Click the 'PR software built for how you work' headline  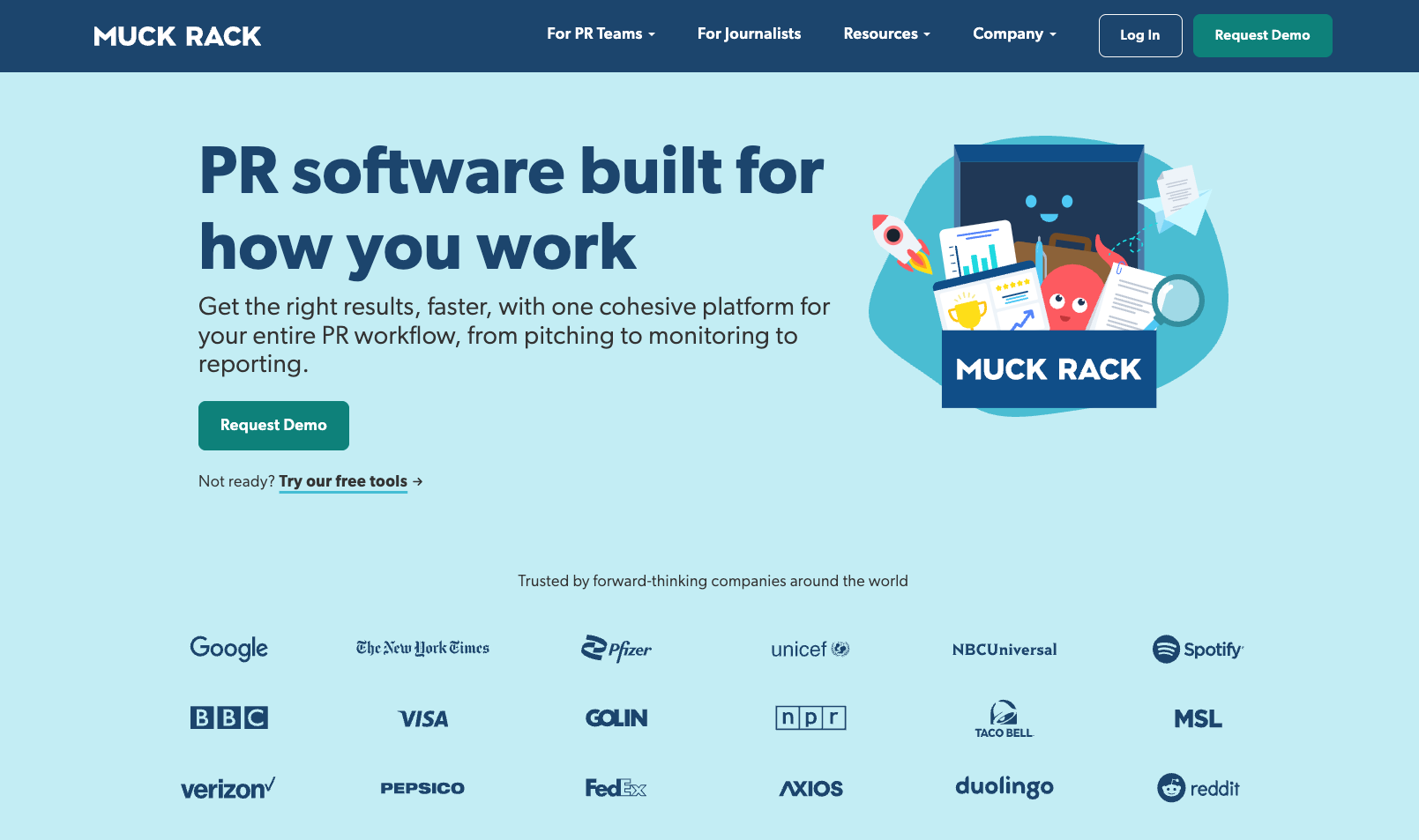tap(512, 209)
